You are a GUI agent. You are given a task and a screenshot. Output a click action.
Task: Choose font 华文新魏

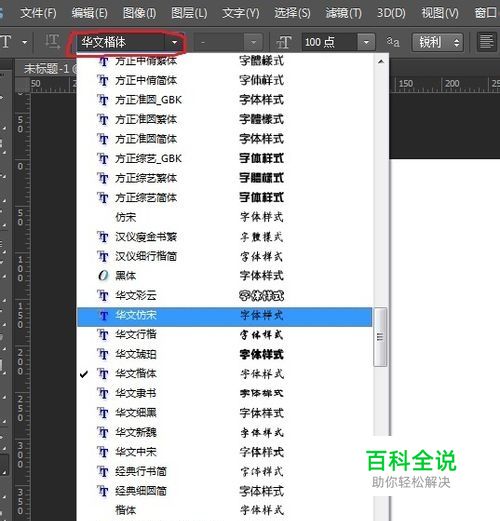point(224,432)
